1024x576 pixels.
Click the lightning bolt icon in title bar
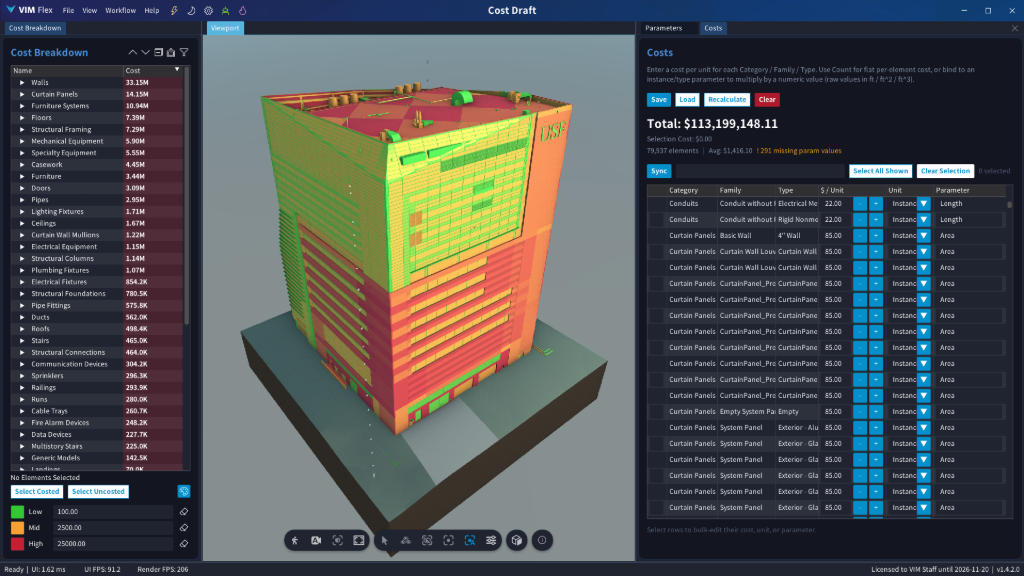174,10
